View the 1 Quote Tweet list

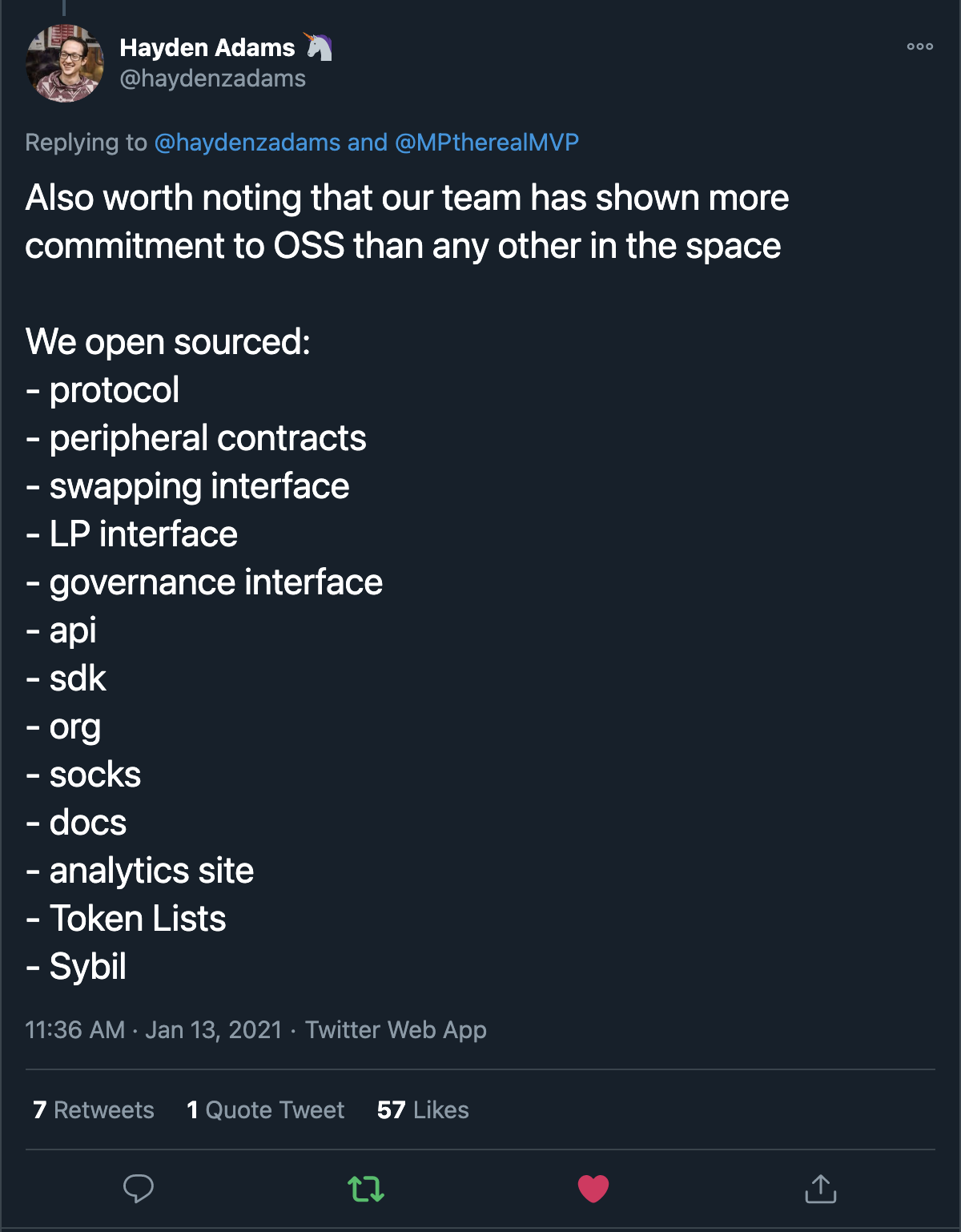click(265, 1110)
